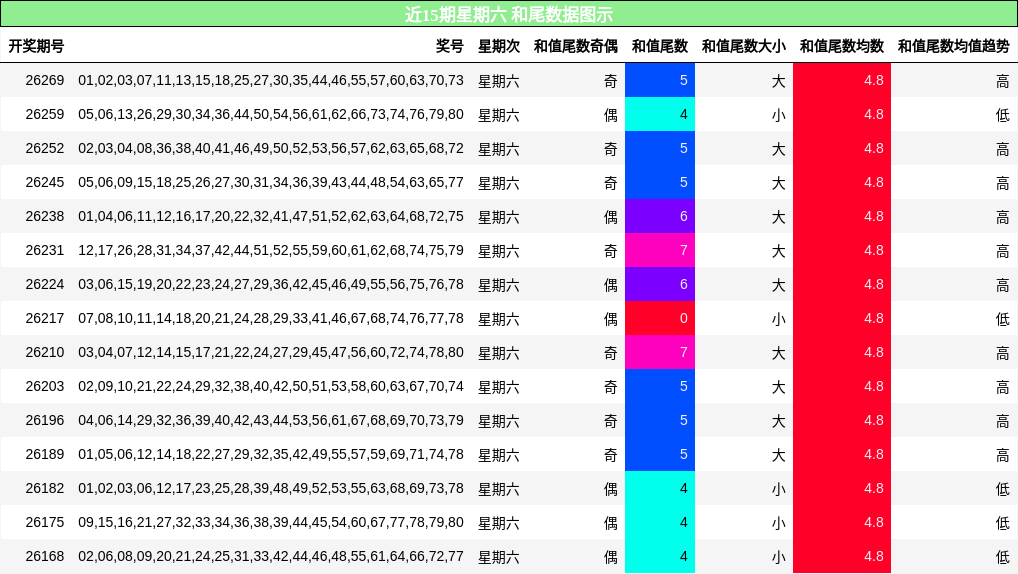Screen dimensions: 1018x574
Task: Click issue number 26182
Action: coord(45,488)
